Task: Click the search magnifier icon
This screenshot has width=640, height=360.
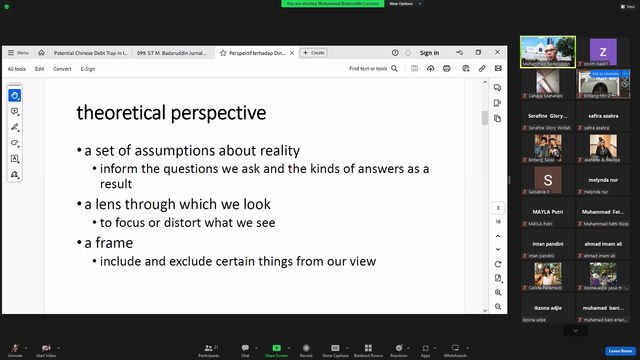Action: pos(394,69)
